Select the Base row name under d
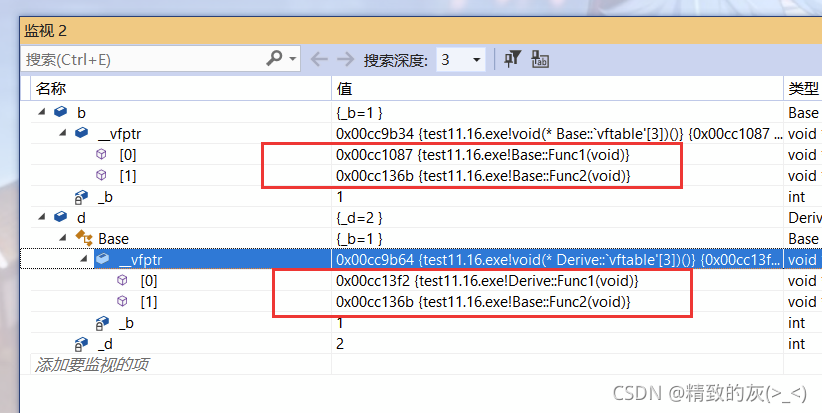The width and height of the screenshot is (822, 413). pos(113,238)
